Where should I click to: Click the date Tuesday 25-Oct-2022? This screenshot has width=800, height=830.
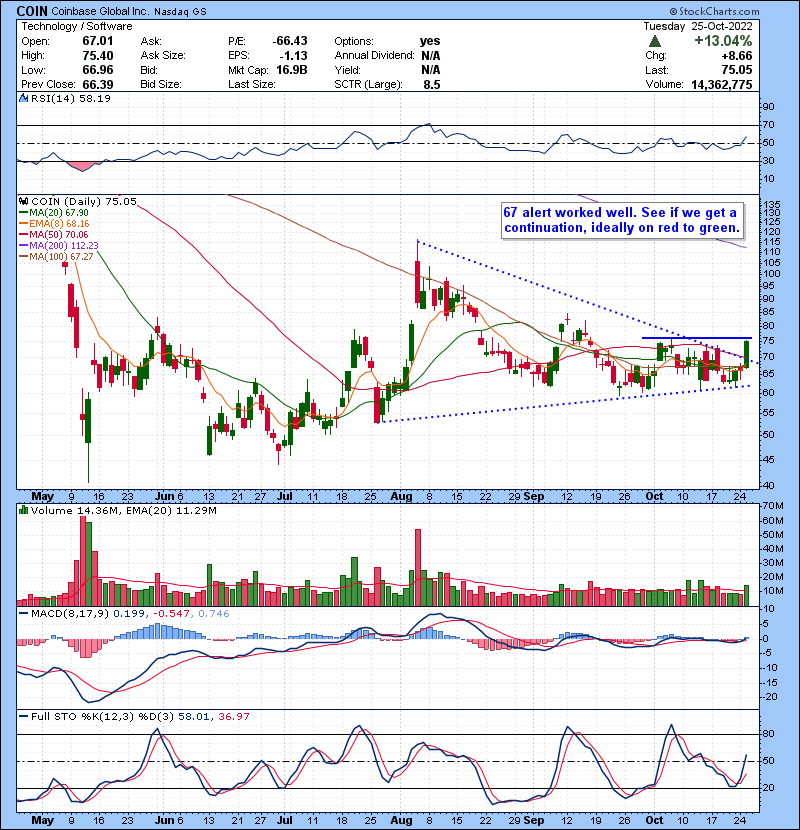pyautogui.click(x=697, y=26)
